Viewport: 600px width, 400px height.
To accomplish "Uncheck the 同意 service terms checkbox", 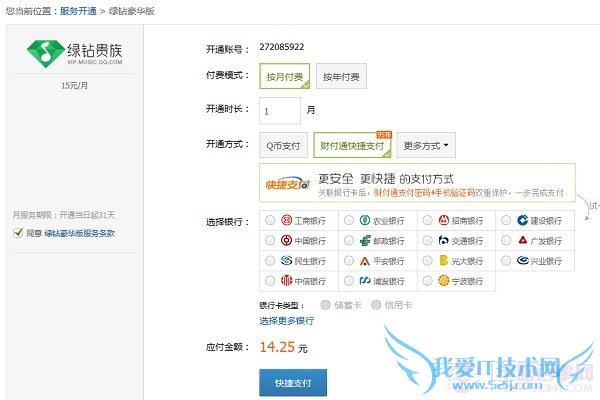I will coord(18,233).
